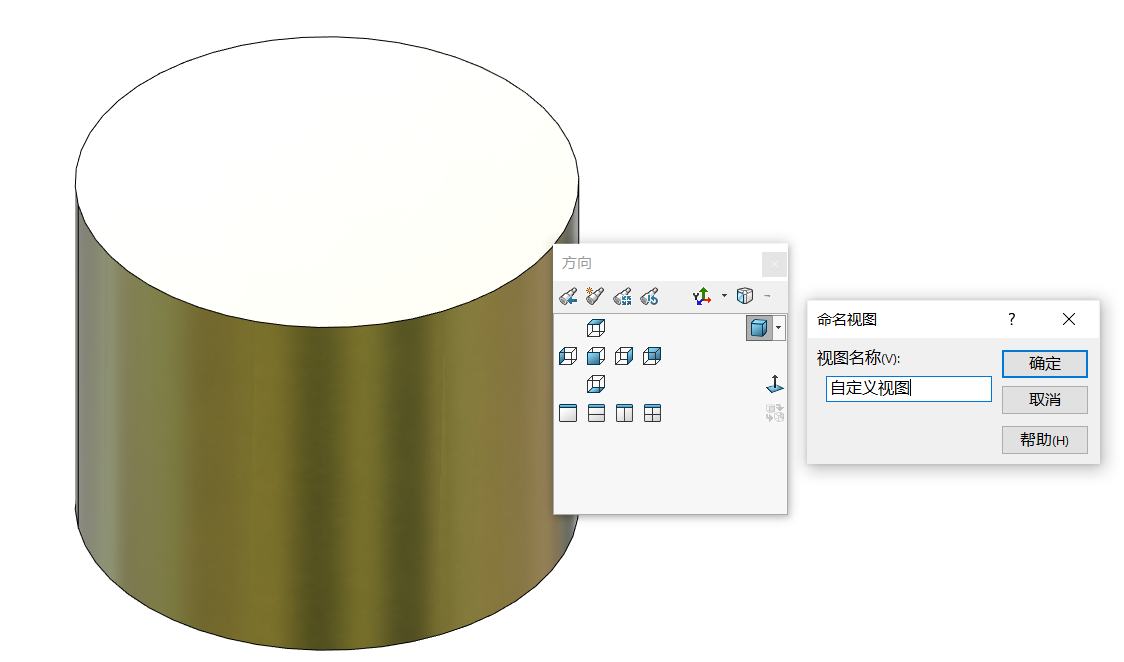Switch to two-view horizontal viewport layout
Screen dimensions: 1124x662
click(596, 413)
